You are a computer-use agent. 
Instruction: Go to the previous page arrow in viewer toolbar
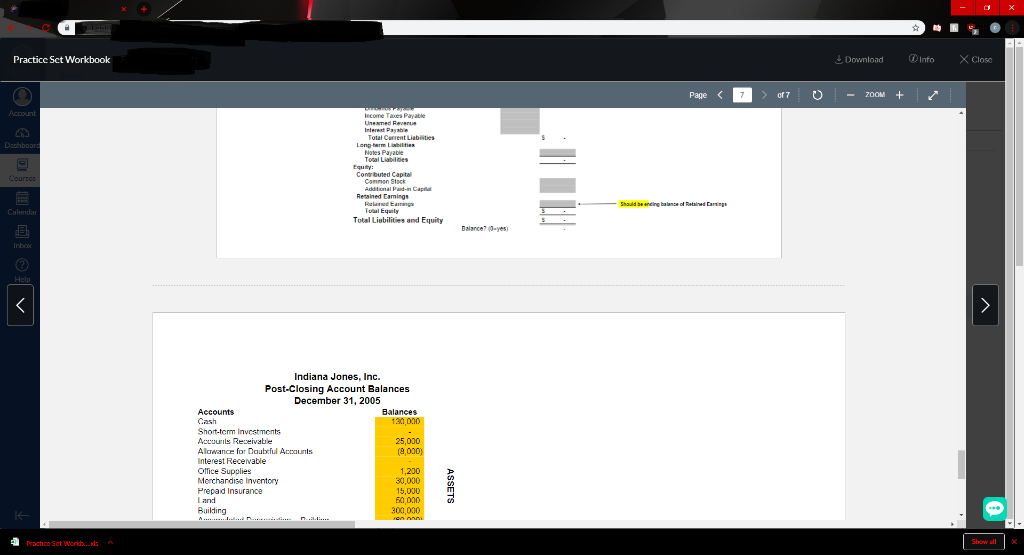720,95
